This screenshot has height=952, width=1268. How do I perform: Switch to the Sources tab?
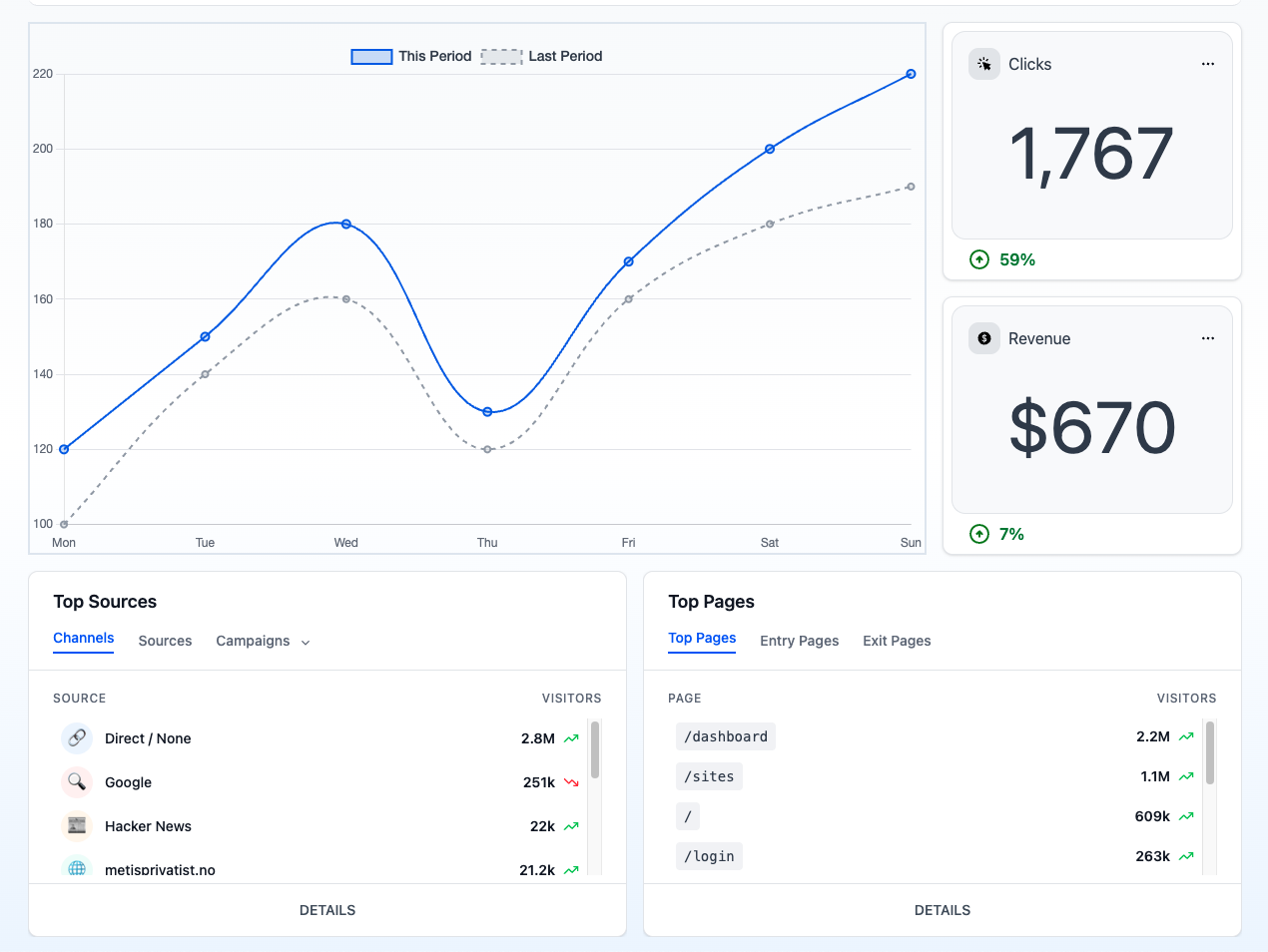coord(165,641)
